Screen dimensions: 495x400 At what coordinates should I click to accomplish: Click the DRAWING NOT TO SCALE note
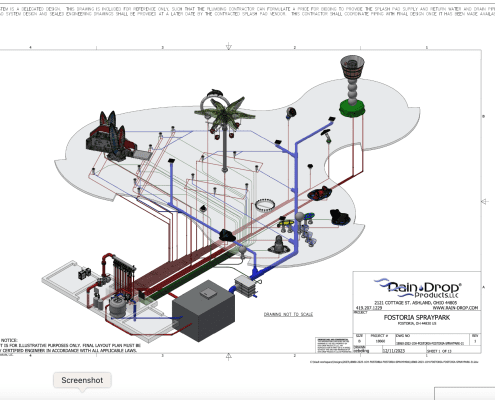[288, 314]
